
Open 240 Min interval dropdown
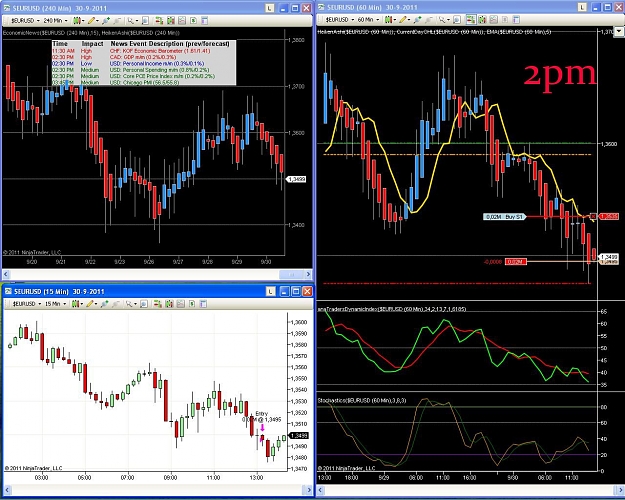55,20
